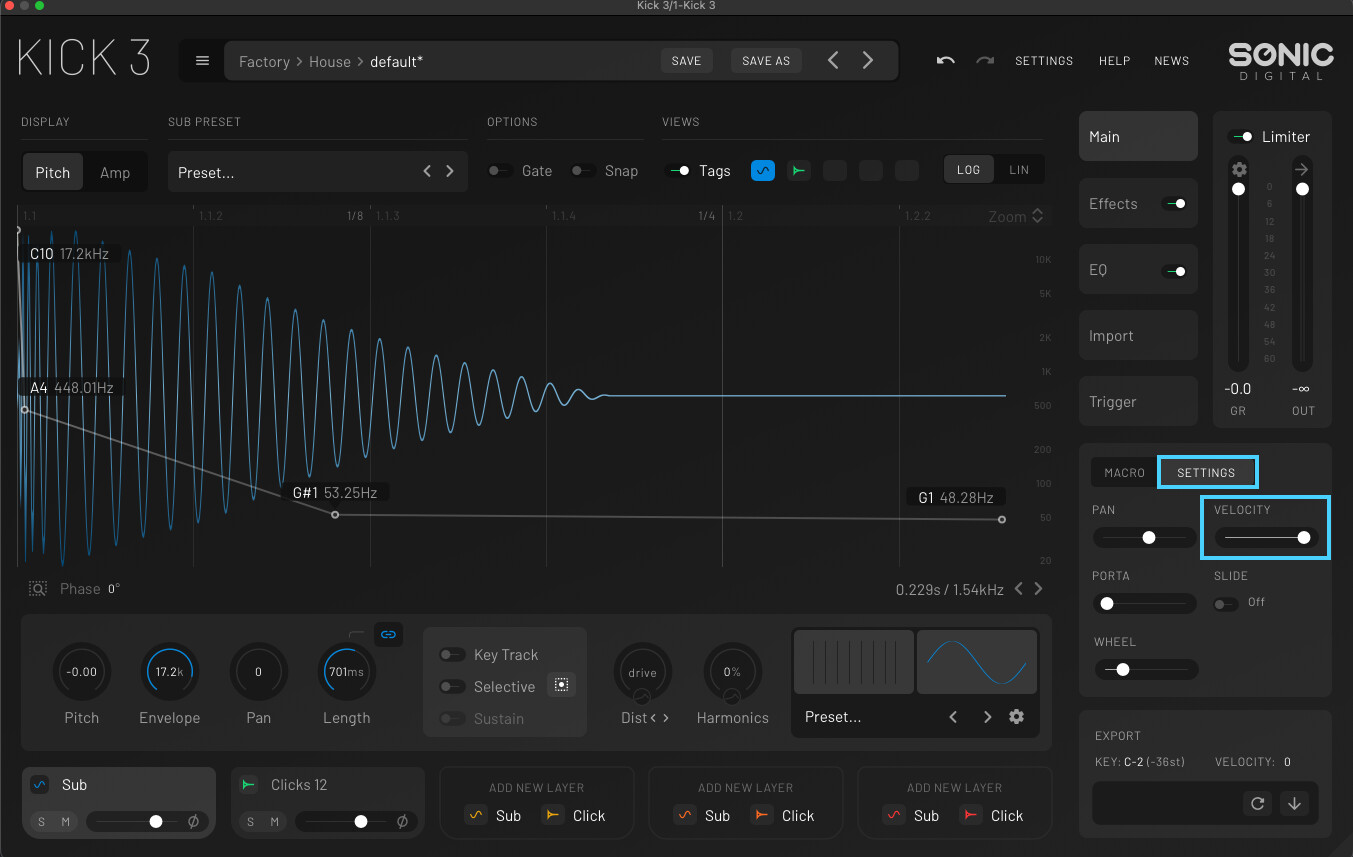Go to next preset in header
Viewport: 1353px width, 857px height.
point(867,61)
